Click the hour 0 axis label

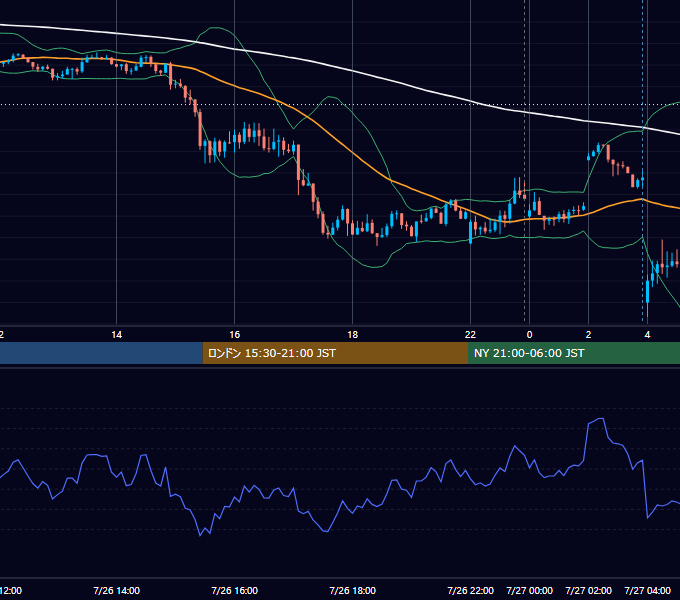pos(530,335)
